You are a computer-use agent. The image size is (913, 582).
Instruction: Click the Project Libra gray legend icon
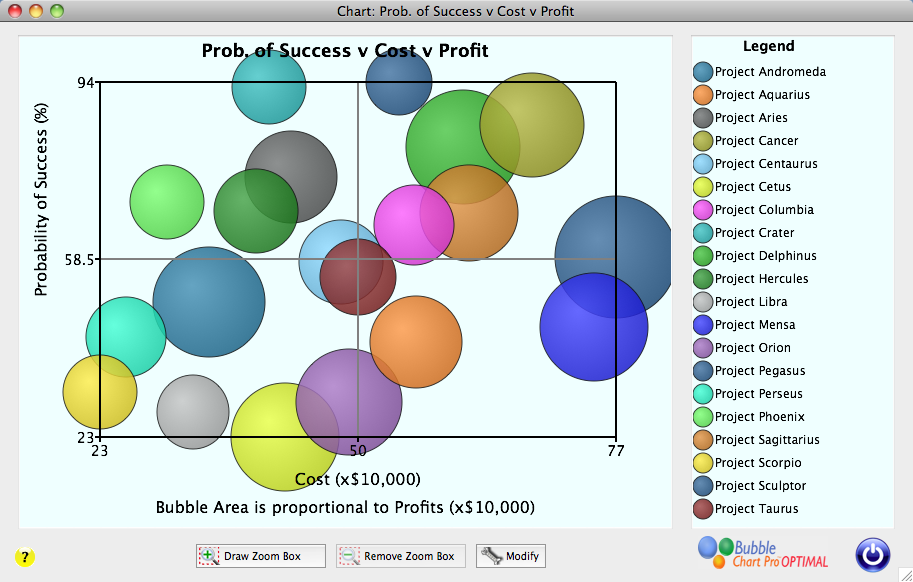coord(703,302)
